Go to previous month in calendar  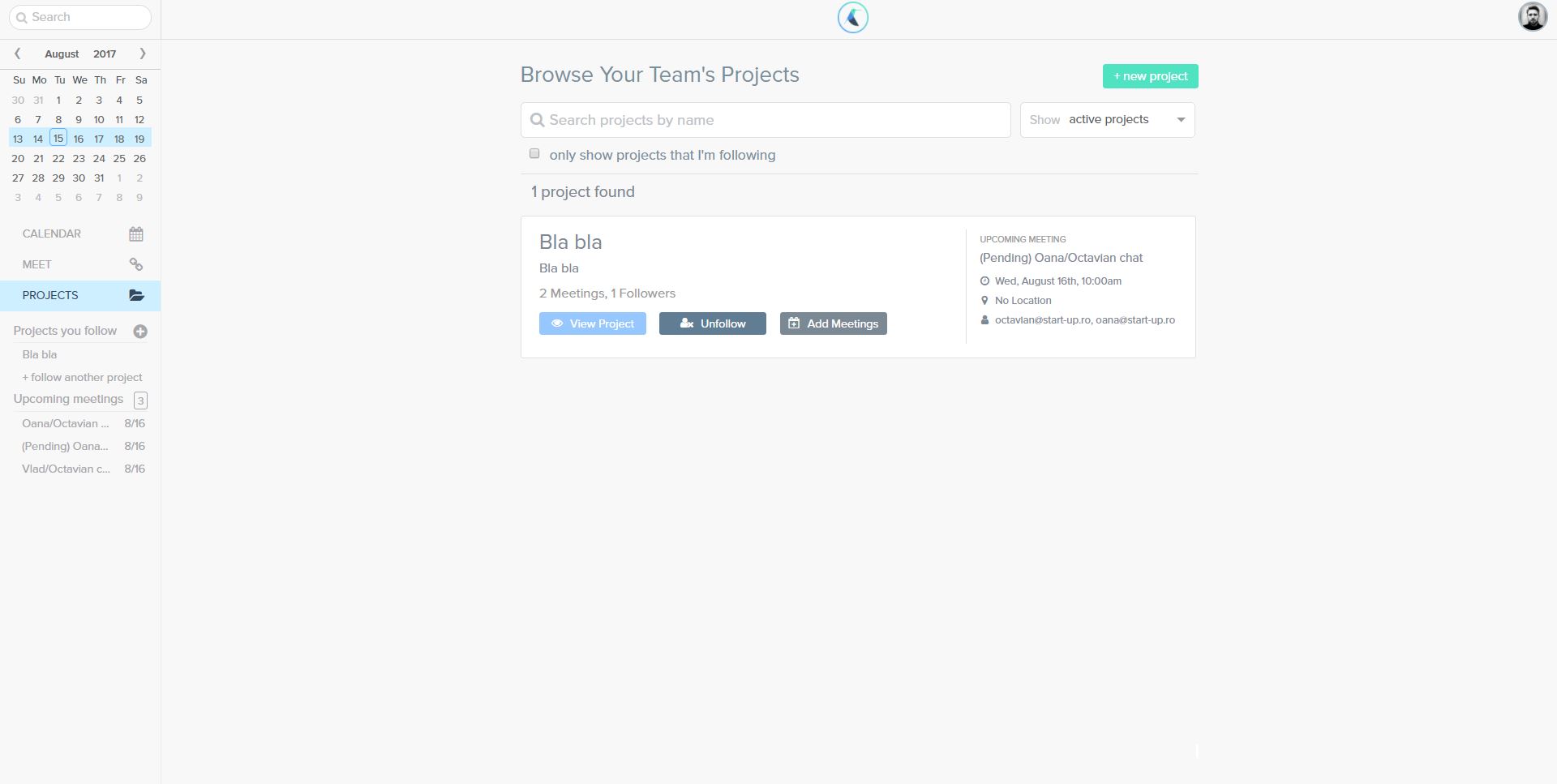click(17, 54)
